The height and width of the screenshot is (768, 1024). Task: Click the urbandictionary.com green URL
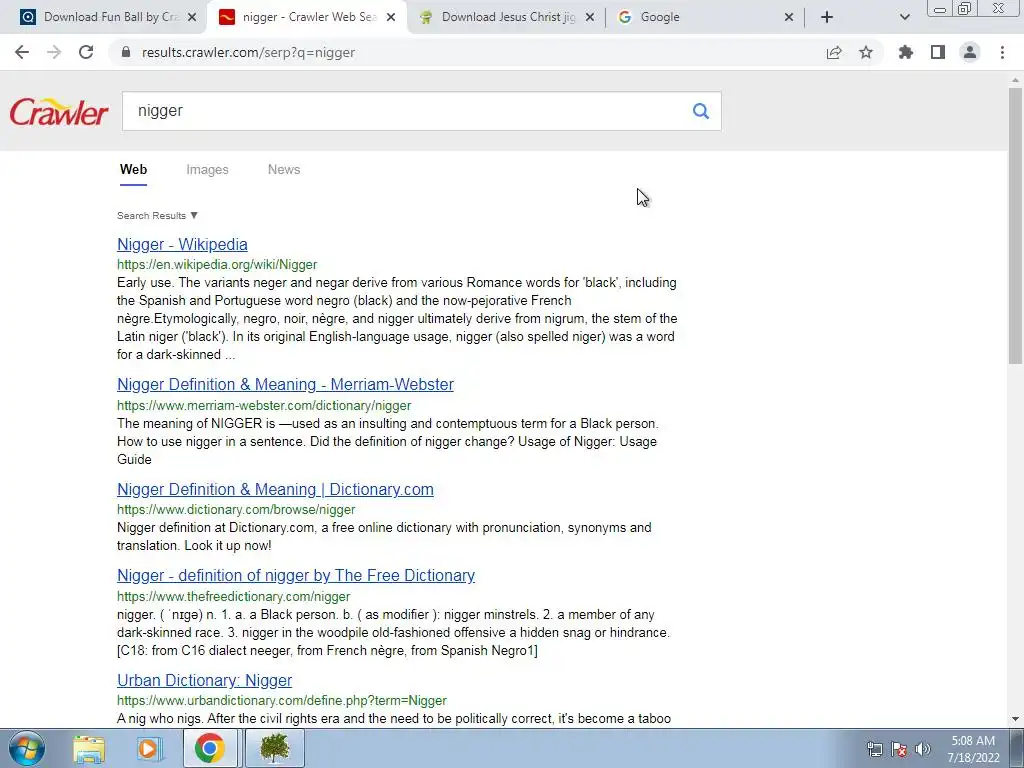pos(281,701)
